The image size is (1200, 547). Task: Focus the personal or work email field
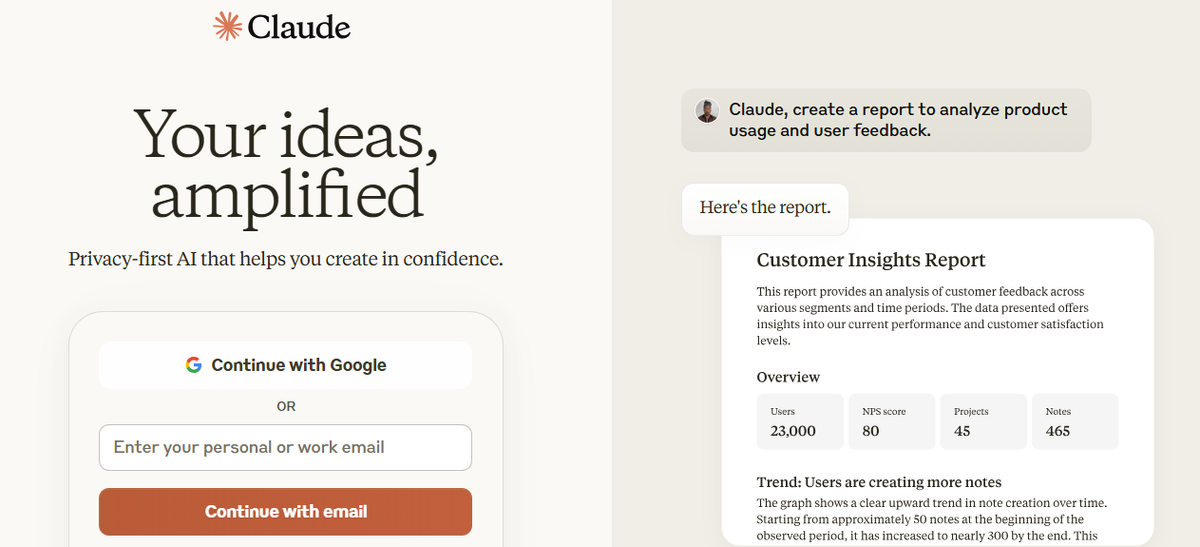click(285, 447)
